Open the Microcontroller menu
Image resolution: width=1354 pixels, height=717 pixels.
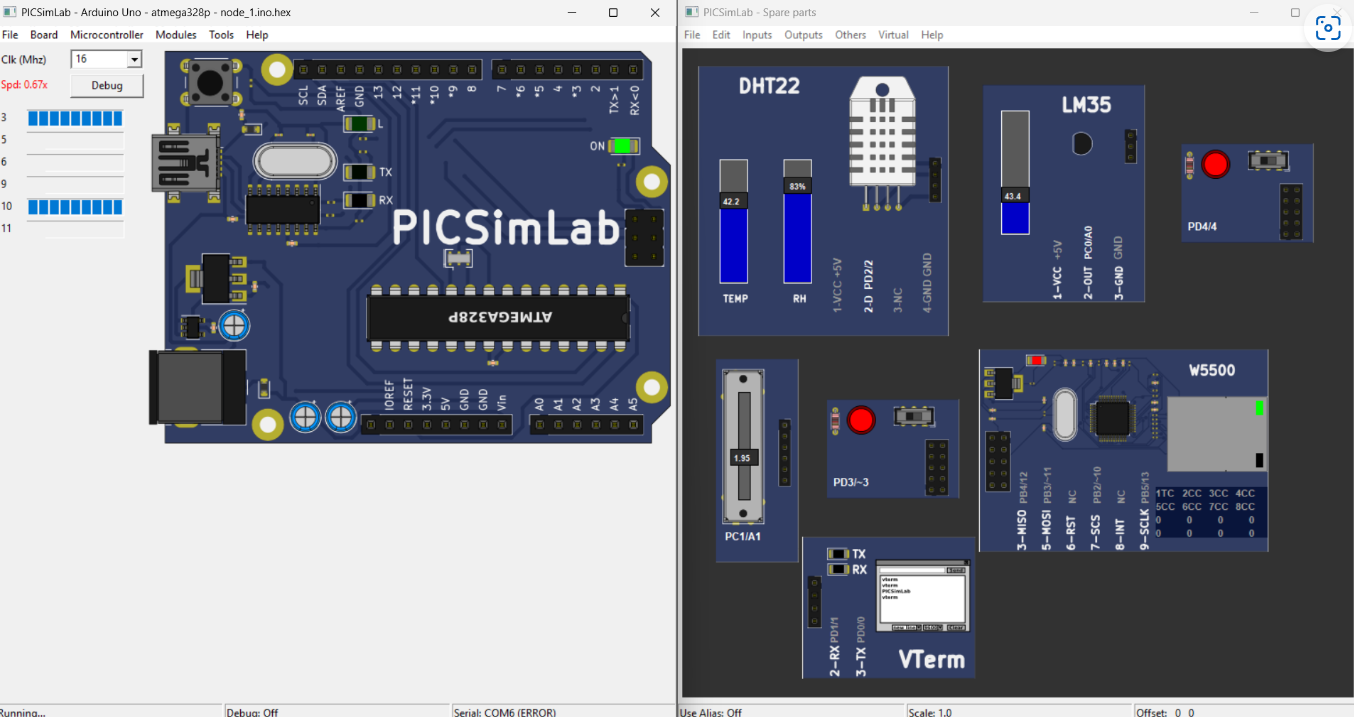107,35
